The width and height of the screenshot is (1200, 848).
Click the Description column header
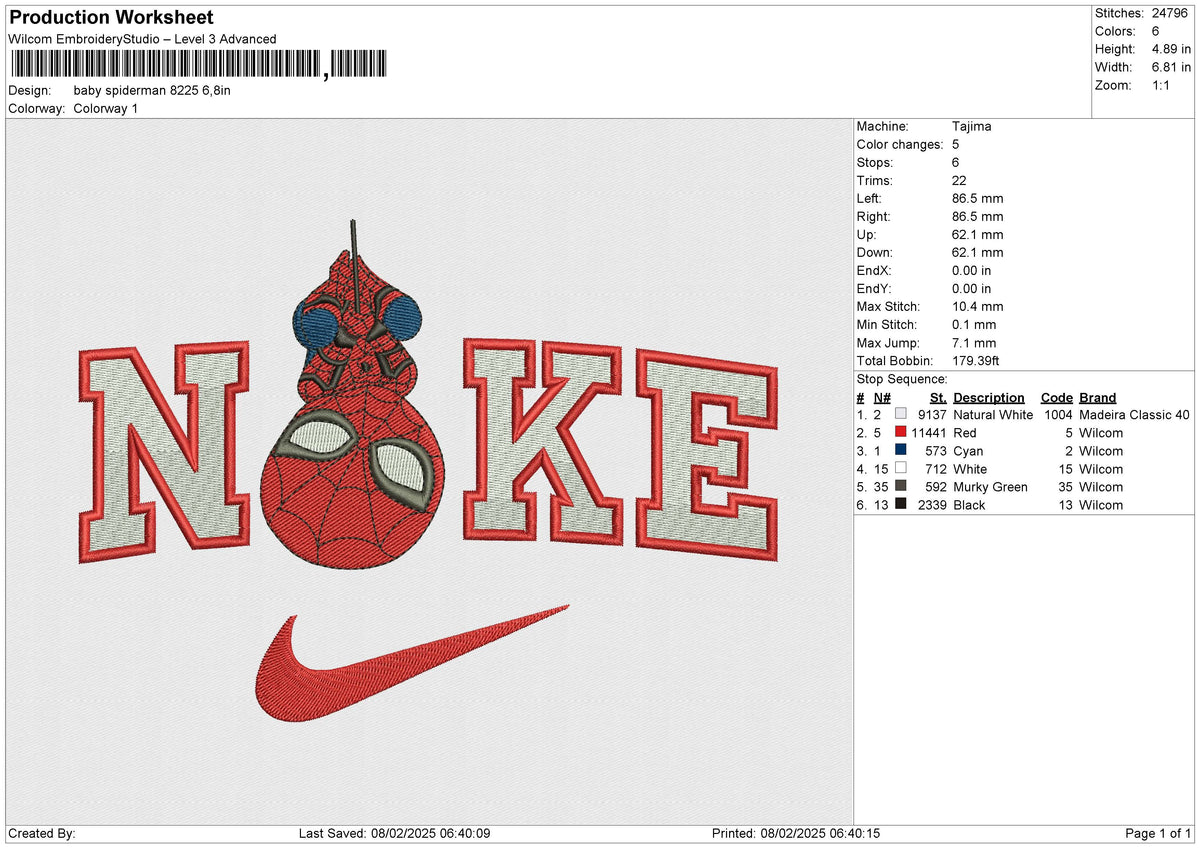click(x=989, y=398)
